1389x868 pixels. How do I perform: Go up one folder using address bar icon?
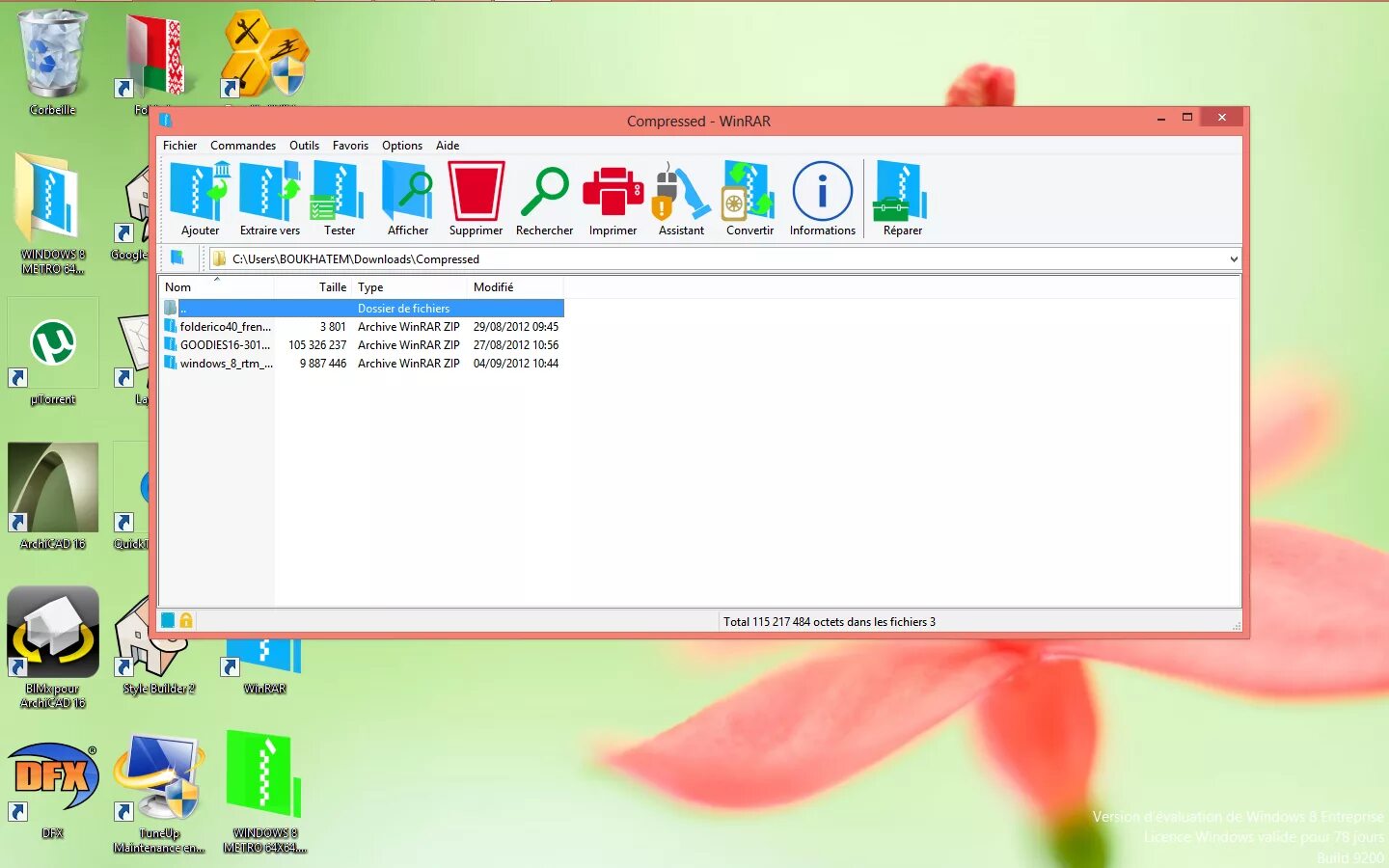[x=177, y=258]
